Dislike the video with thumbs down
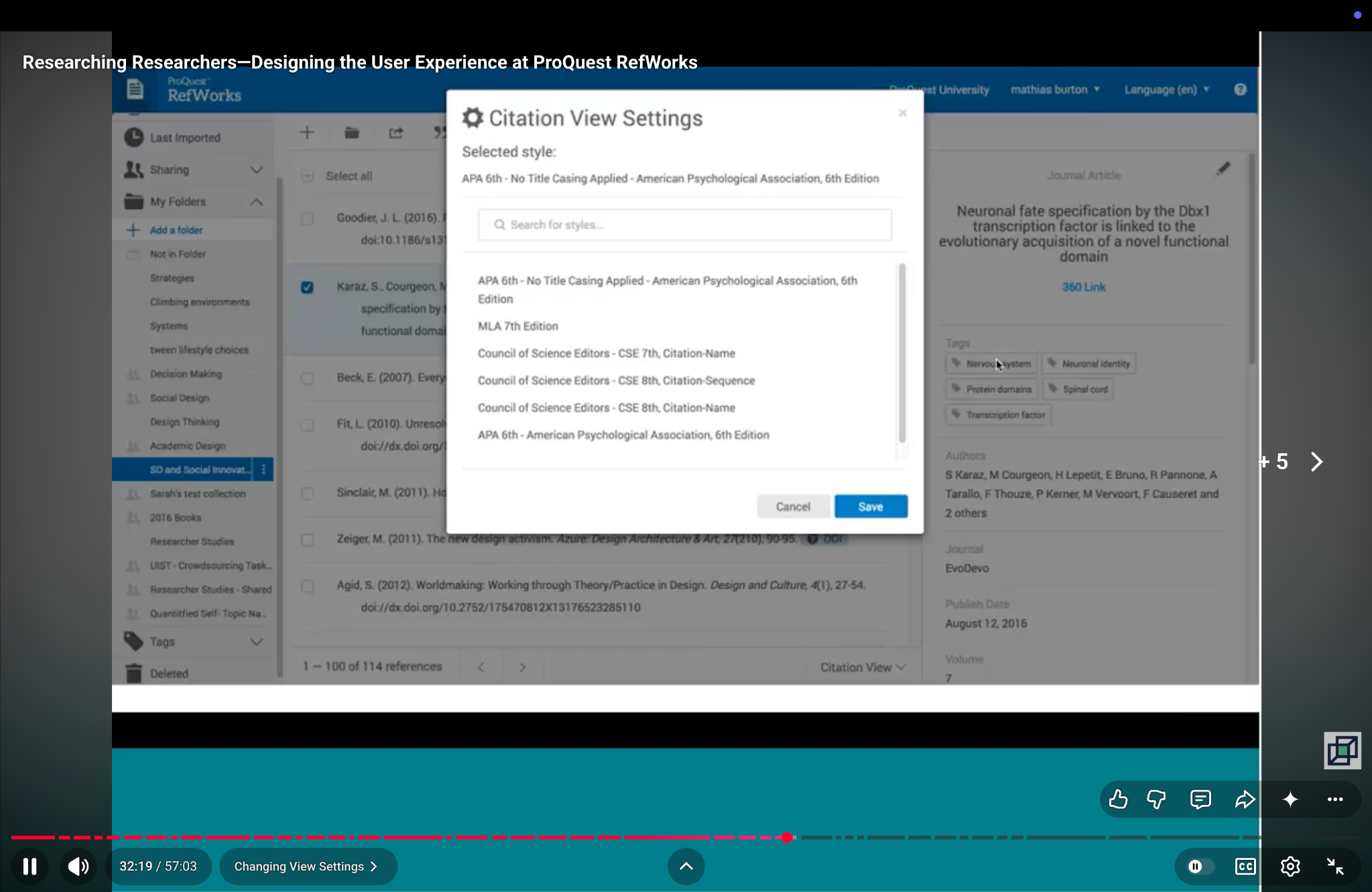Image resolution: width=1372 pixels, height=892 pixels. (1156, 799)
